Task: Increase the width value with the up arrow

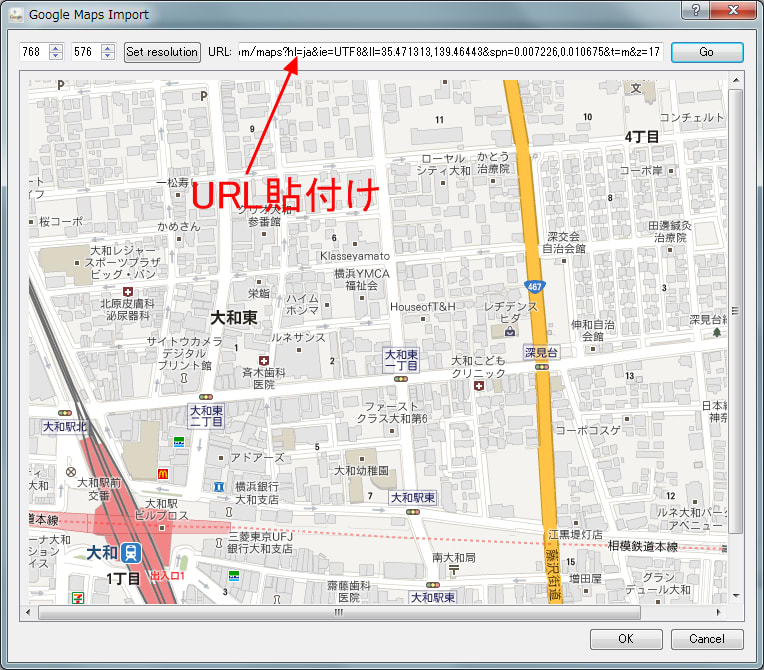Action: tap(55, 47)
